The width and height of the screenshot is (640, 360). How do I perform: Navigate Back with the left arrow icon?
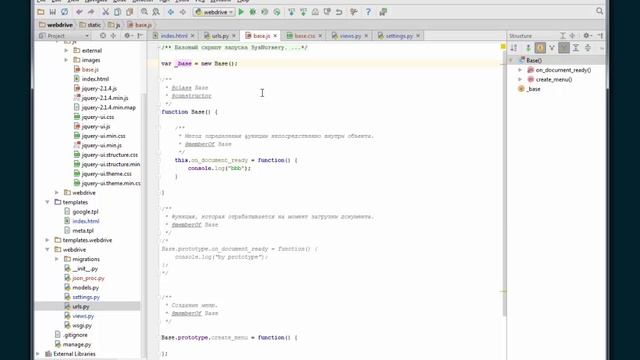(171, 12)
